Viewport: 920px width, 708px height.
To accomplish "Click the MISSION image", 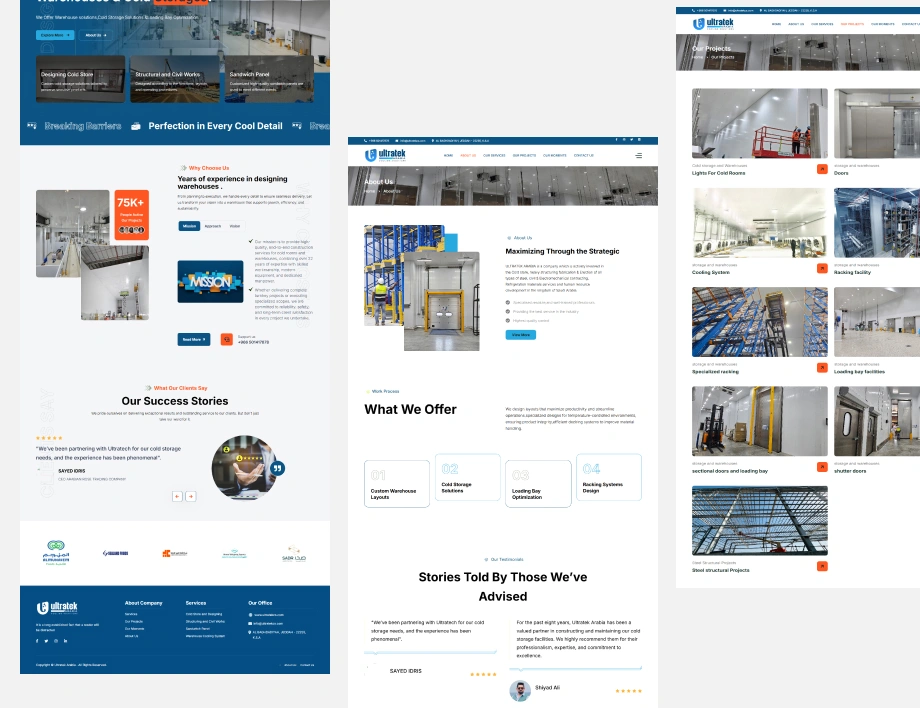I will point(211,282).
